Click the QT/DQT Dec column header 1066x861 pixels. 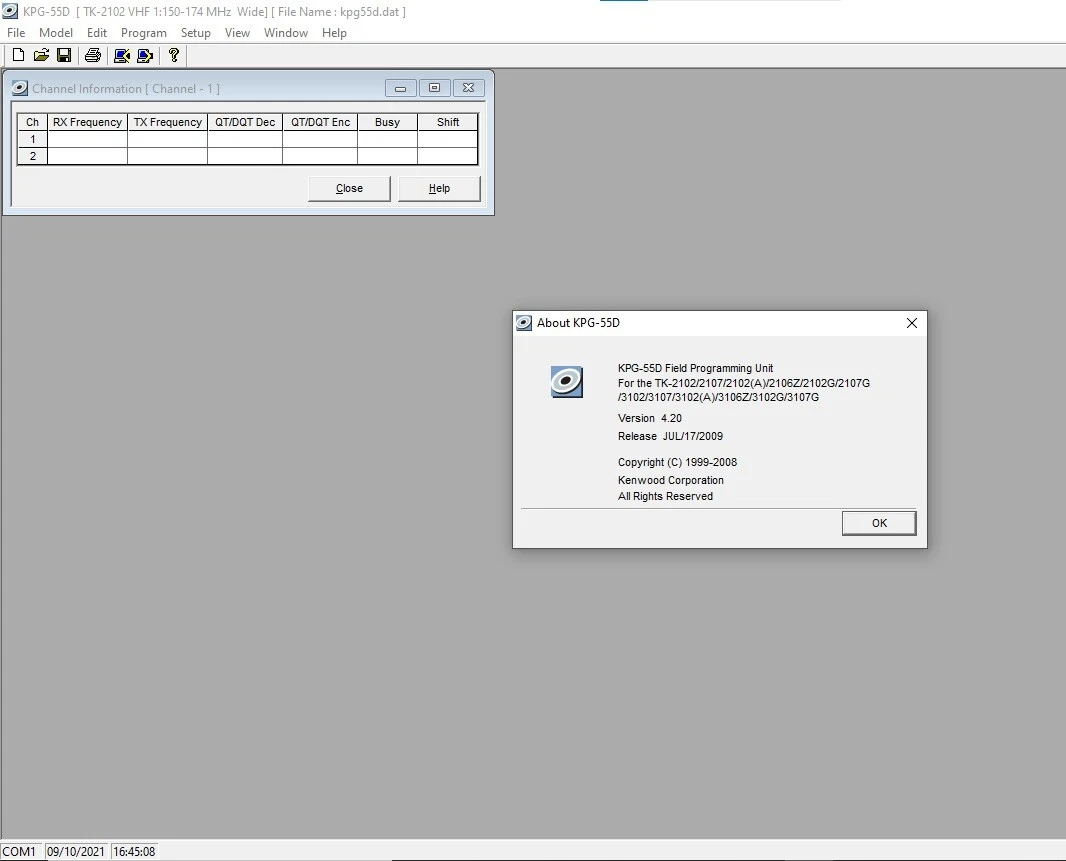coord(245,122)
